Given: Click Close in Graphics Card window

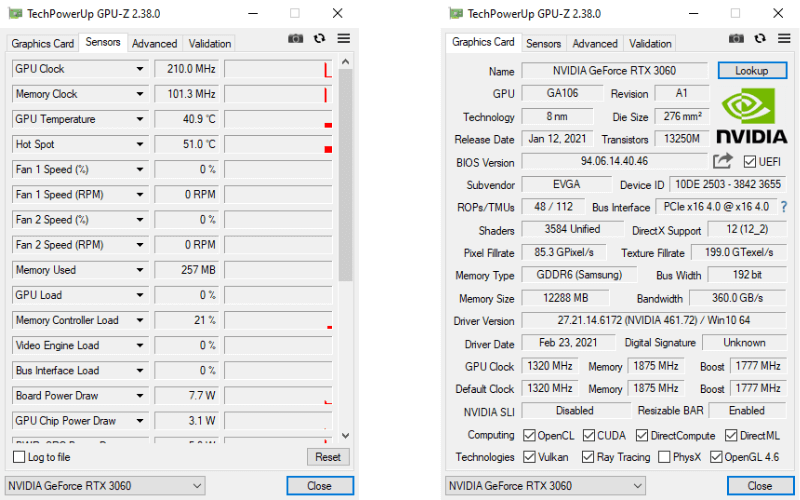Looking at the screenshot, I should coord(760,486).
